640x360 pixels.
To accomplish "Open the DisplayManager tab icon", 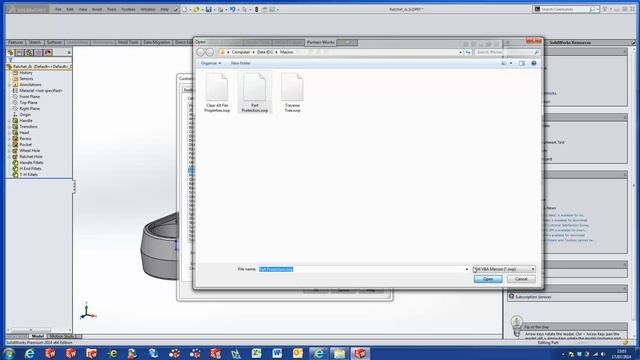I will pos(48,53).
